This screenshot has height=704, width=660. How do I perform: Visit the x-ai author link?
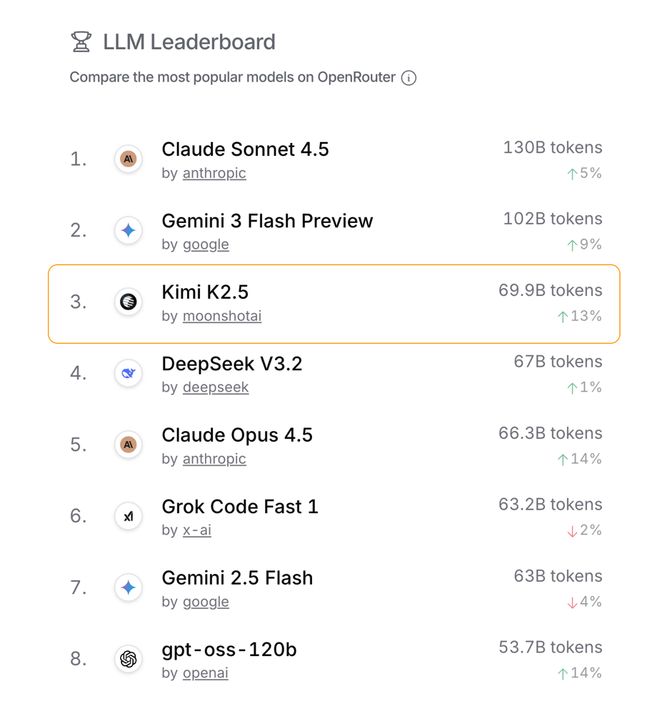click(197, 530)
